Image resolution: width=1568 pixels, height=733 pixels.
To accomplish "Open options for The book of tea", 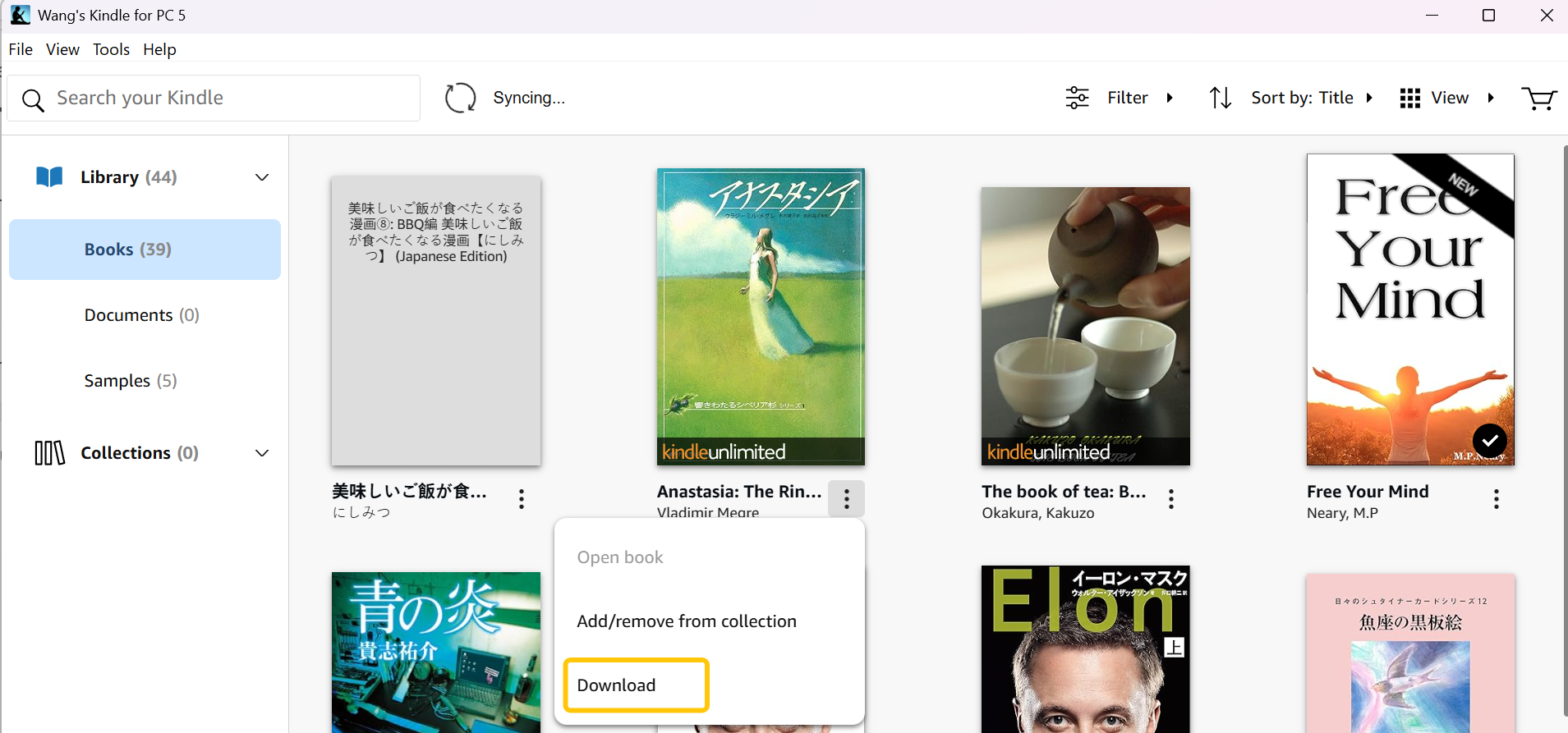I will (1171, 499).
